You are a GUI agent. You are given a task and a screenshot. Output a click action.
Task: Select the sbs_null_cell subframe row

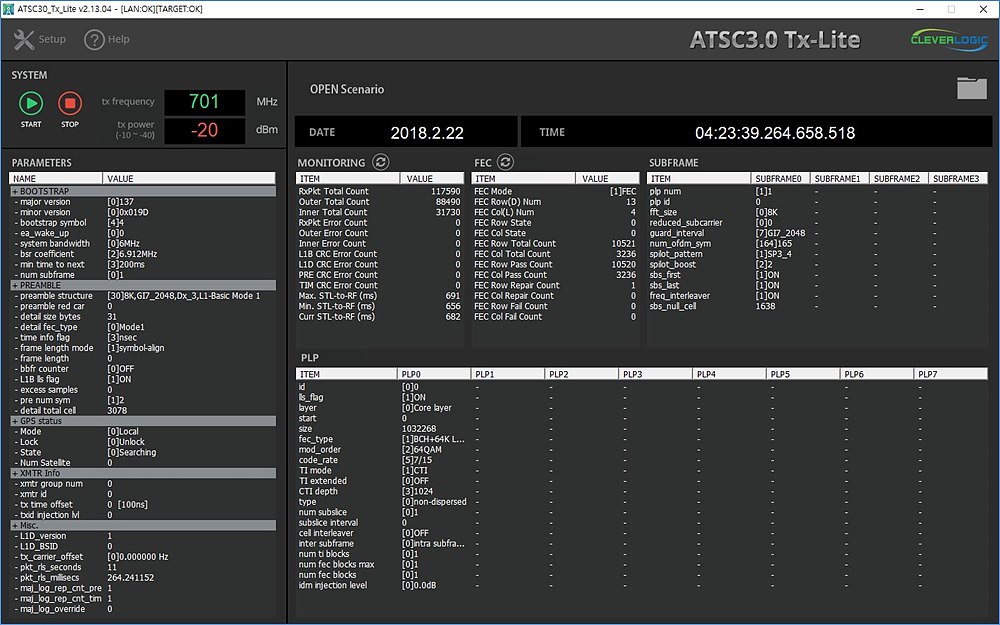click(817, 306)
